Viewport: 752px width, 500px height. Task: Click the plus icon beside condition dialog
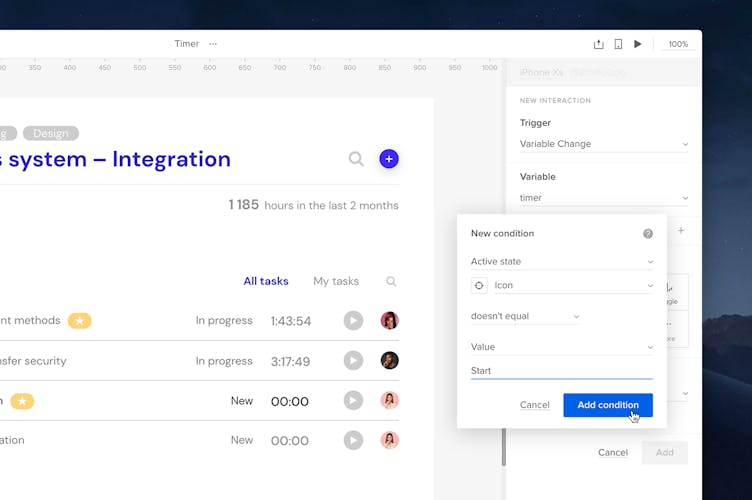tap(681, 231)
